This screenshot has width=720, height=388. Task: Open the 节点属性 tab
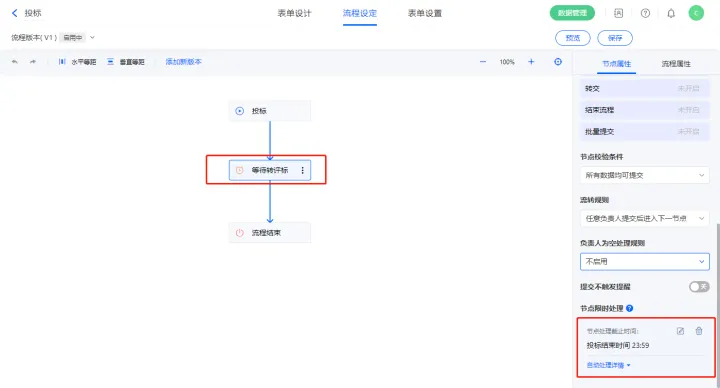click(x=616, y=64)
